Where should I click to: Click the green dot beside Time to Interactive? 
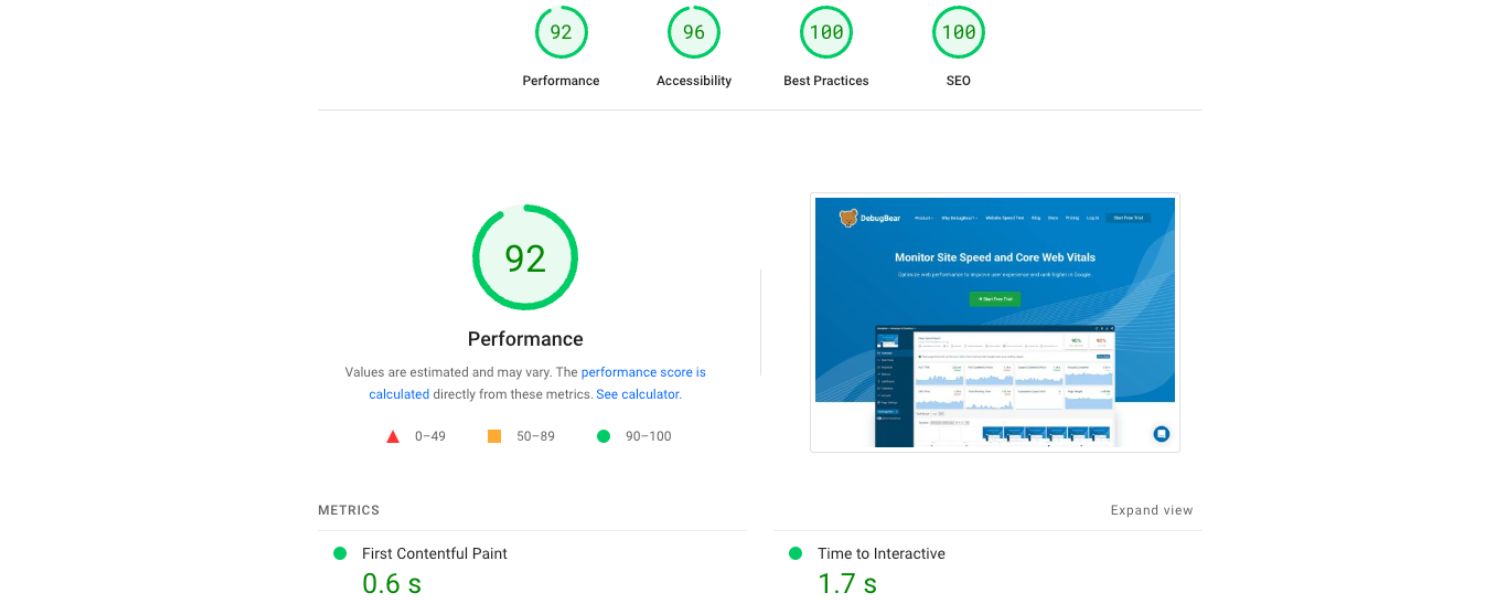tap(795, 553)
